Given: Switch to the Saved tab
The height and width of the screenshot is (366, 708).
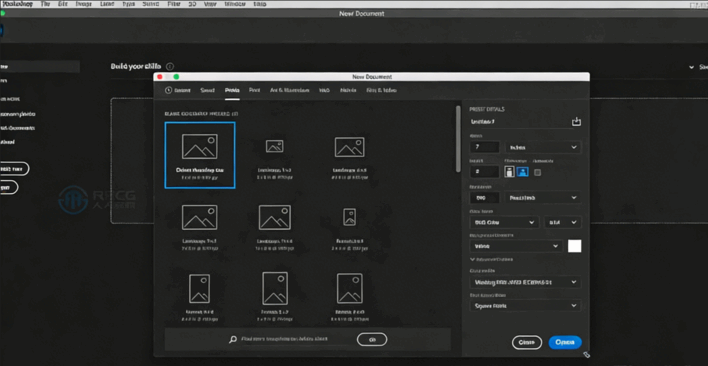Looking at the screenshot, I should click(x=207, y=90).
